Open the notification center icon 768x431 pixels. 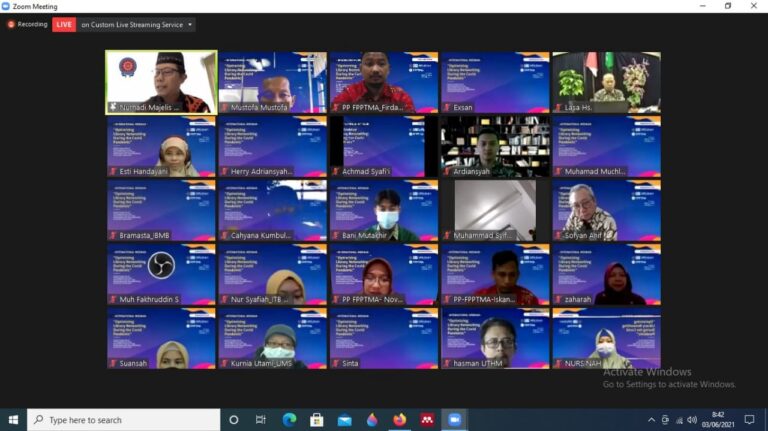pos(749,420)
